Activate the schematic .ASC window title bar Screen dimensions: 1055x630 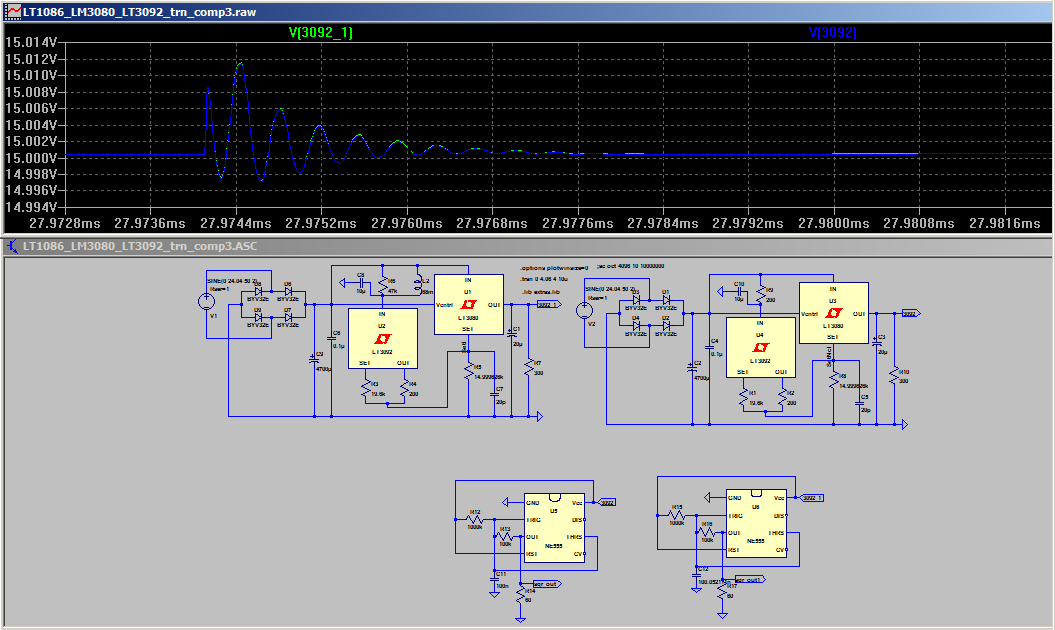pyautogui.click(x=528, y=246)
